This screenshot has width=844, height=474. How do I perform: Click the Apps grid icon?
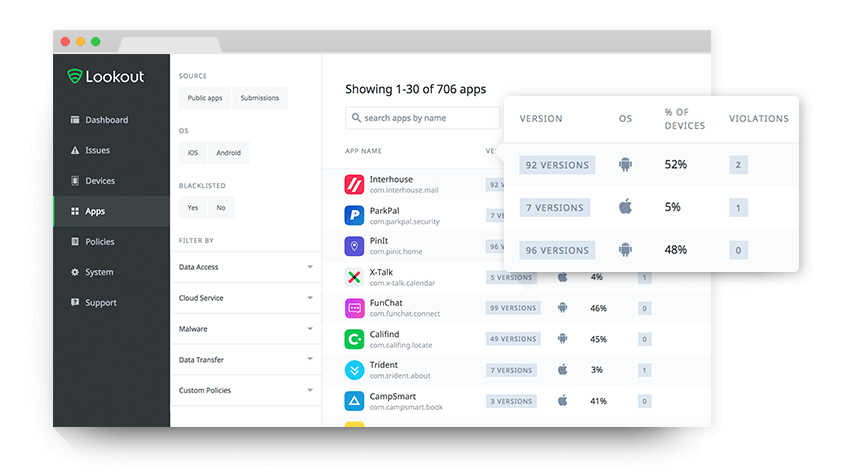(x=75, y=211)
